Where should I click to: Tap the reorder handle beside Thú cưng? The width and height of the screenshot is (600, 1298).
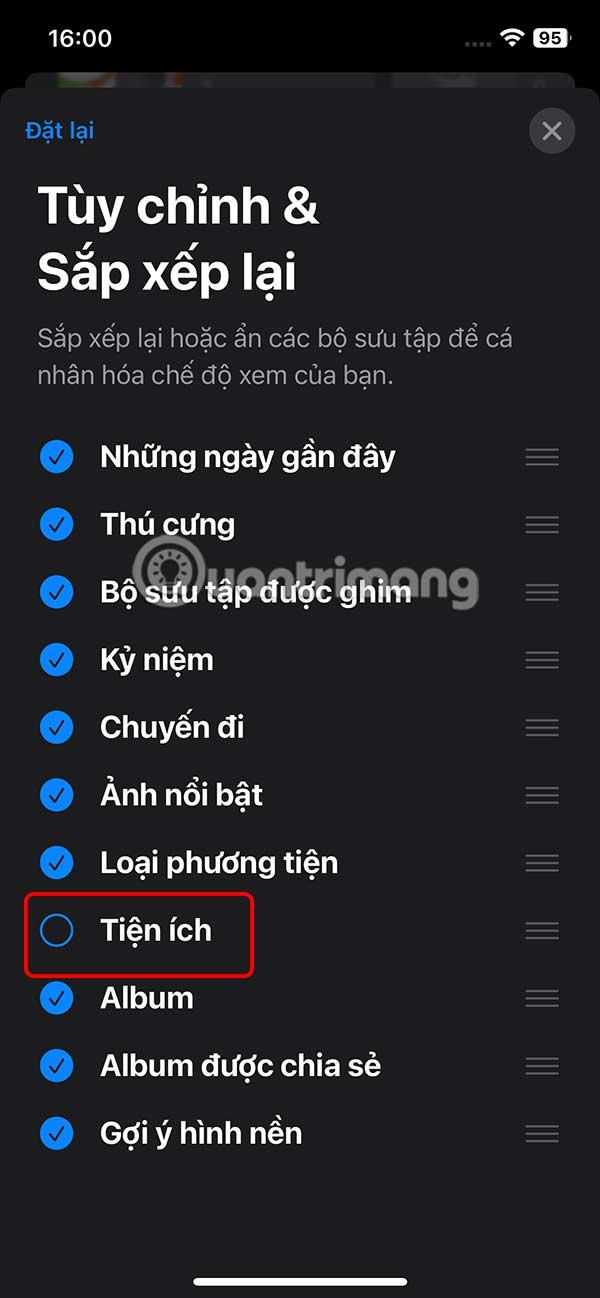[x=542, y=525]
